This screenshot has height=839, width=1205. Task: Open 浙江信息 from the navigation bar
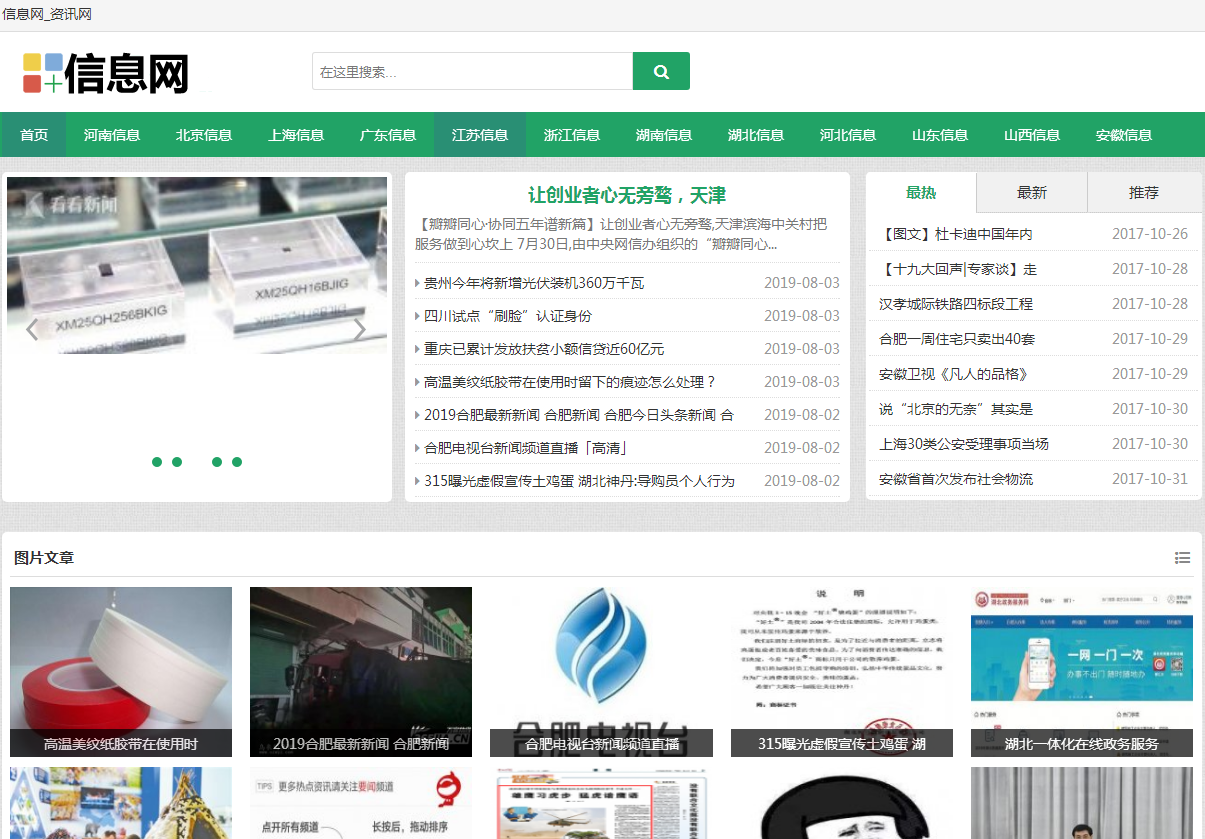click(572, 134)
